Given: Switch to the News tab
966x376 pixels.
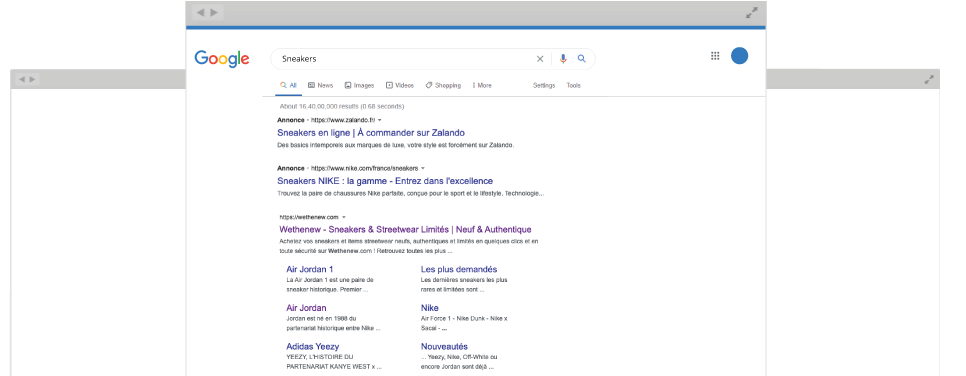Looking at the screenshot, I should click(320, 86).
